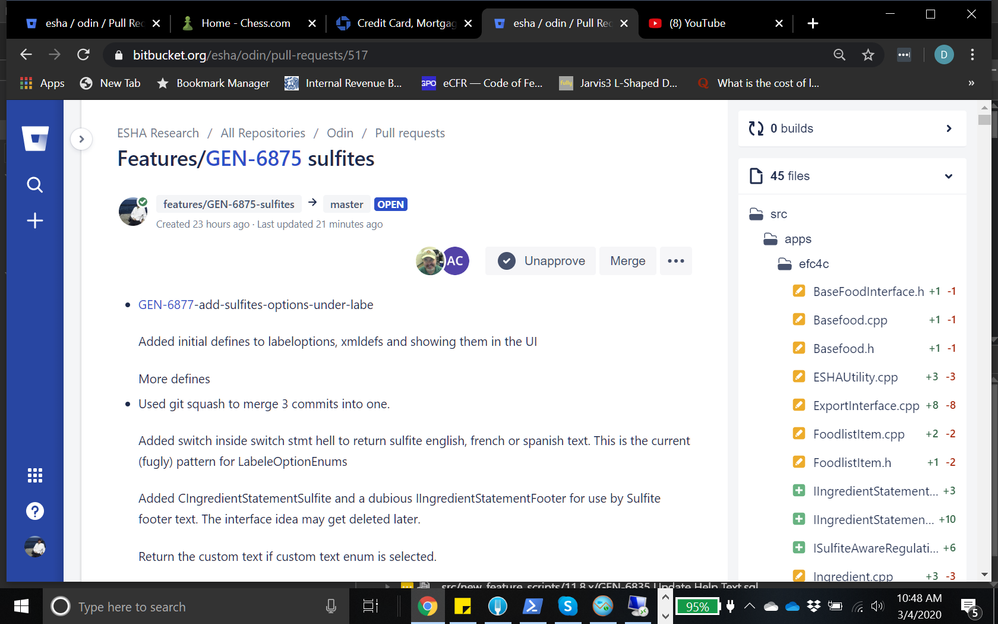Open the Chrome zoom magnifier icon
998x624 pixels.
840,55
